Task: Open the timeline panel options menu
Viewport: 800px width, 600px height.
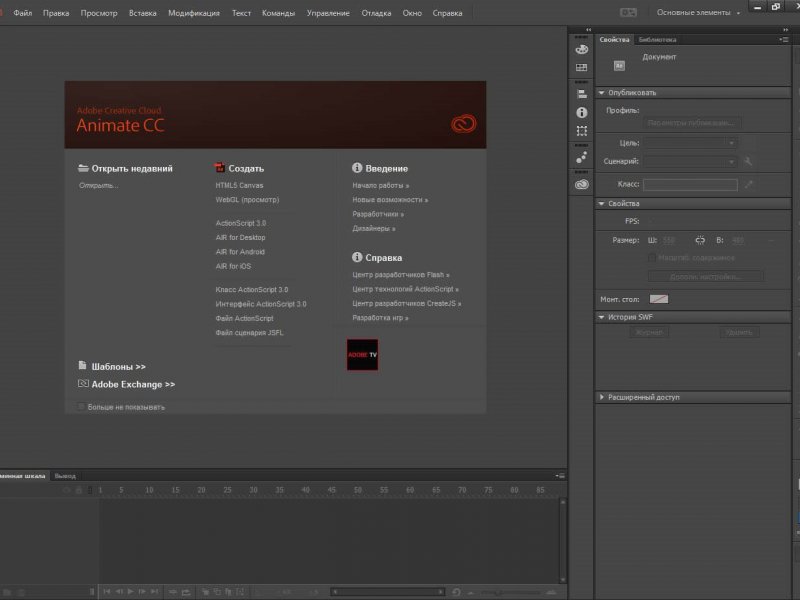Action: (560, 476)
